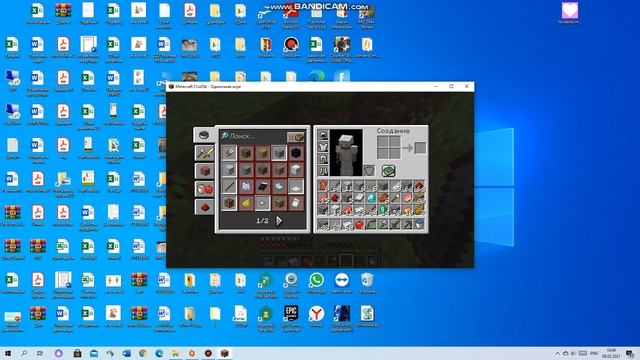Toggle the show-craftable-only filter button
640x360 pixels.
(296, 137)
